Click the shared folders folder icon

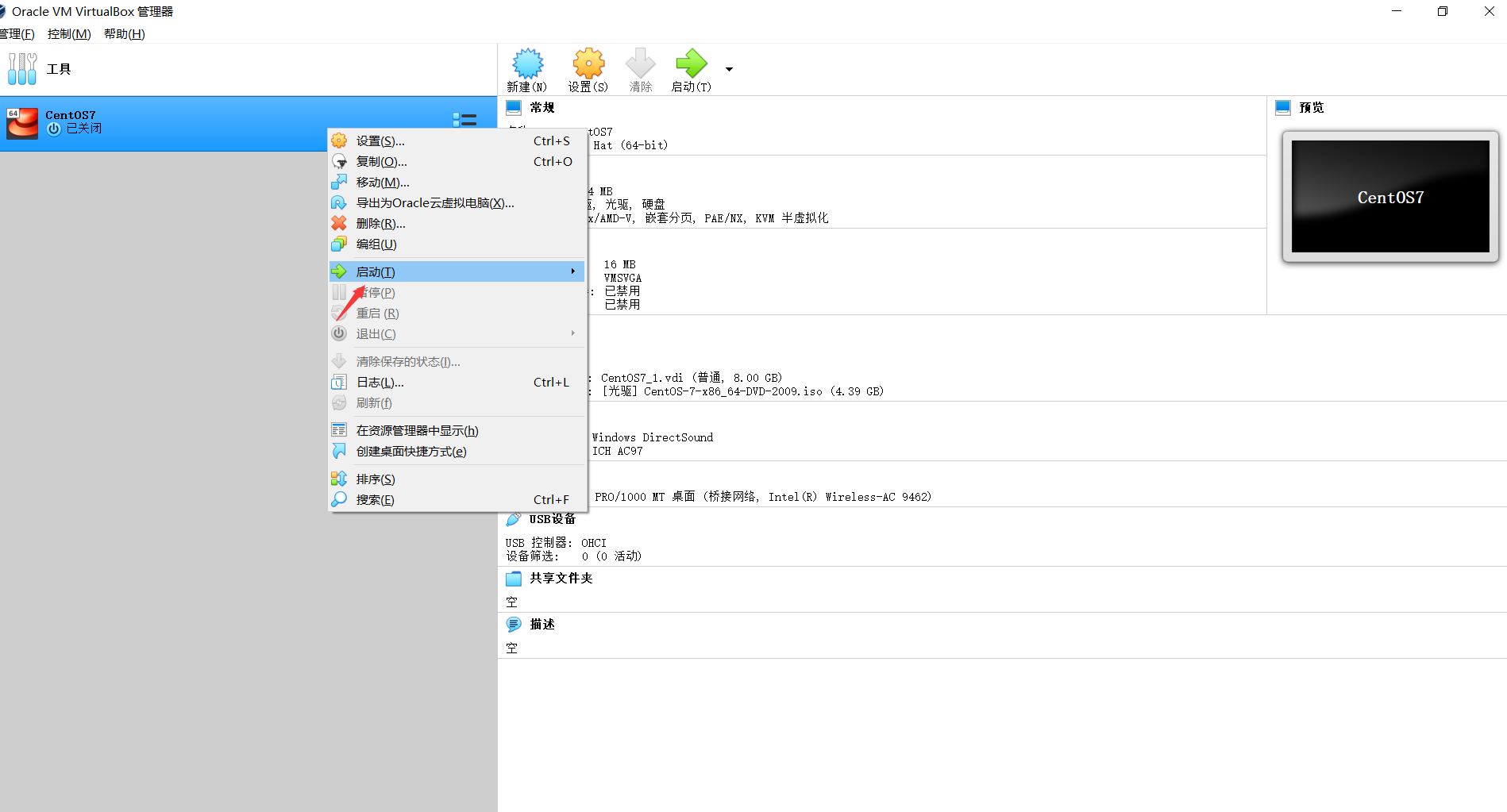coord(514,579)
